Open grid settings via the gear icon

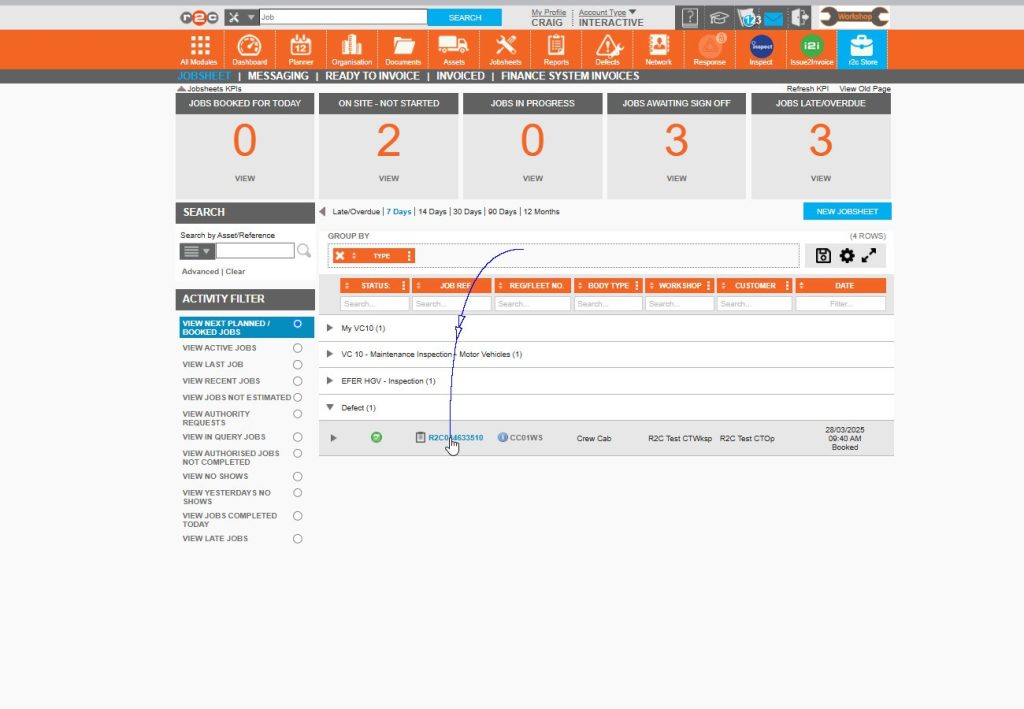pos(846,256)
